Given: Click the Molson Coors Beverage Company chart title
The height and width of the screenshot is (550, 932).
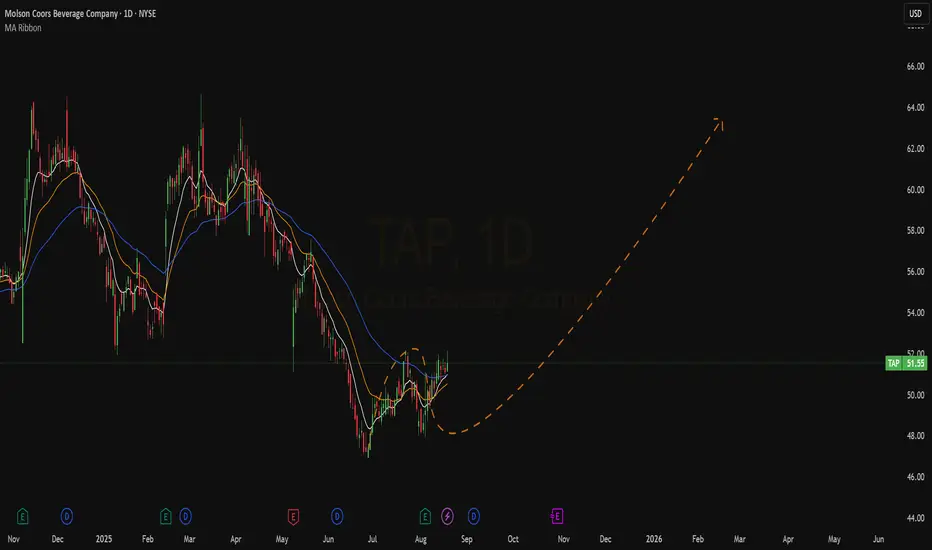Looking at the screenshot, I should pyautogui.click(x=80, y=14).
